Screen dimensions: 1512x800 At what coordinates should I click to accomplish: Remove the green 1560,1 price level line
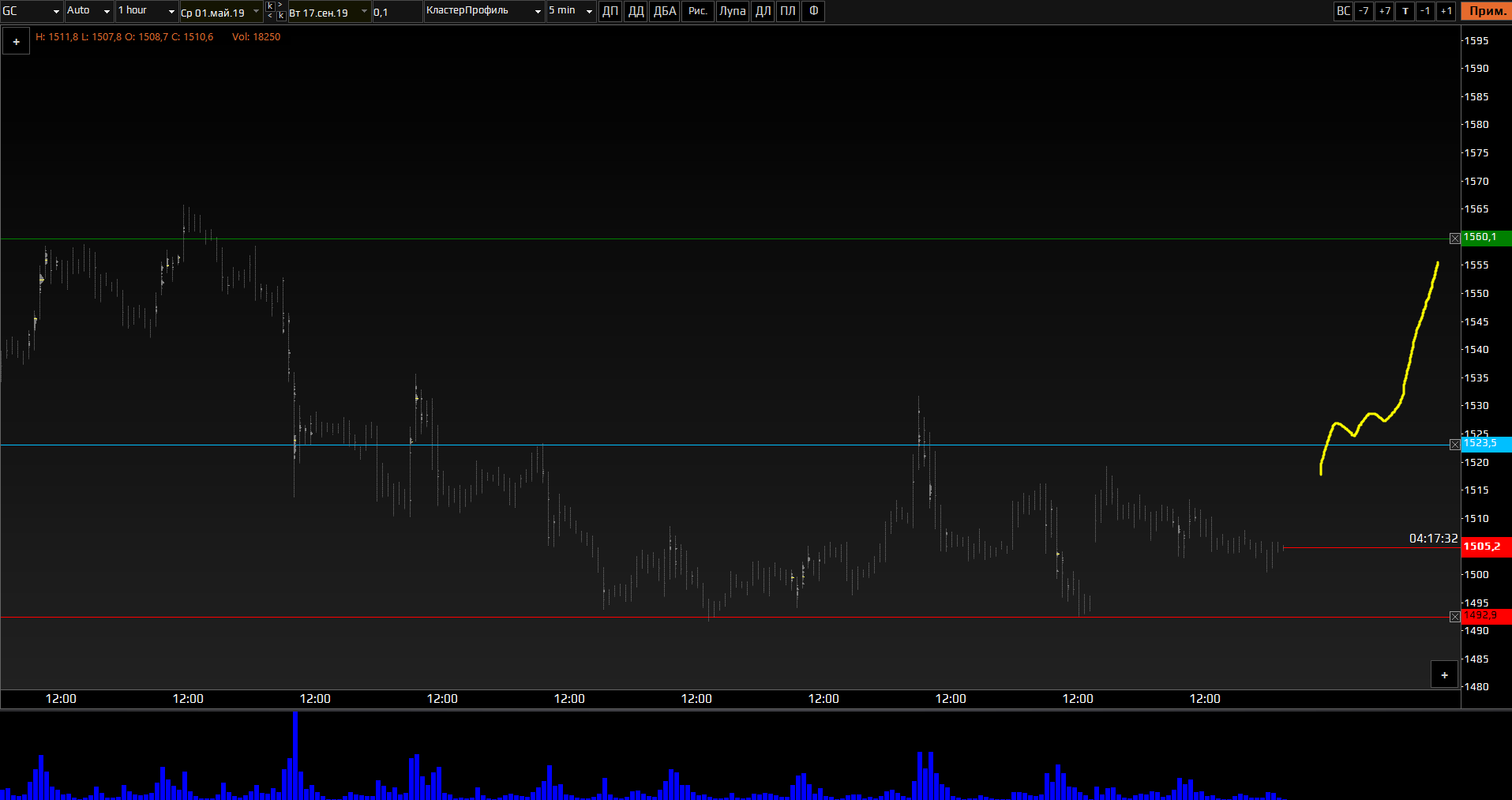(x=1455, y=238)
